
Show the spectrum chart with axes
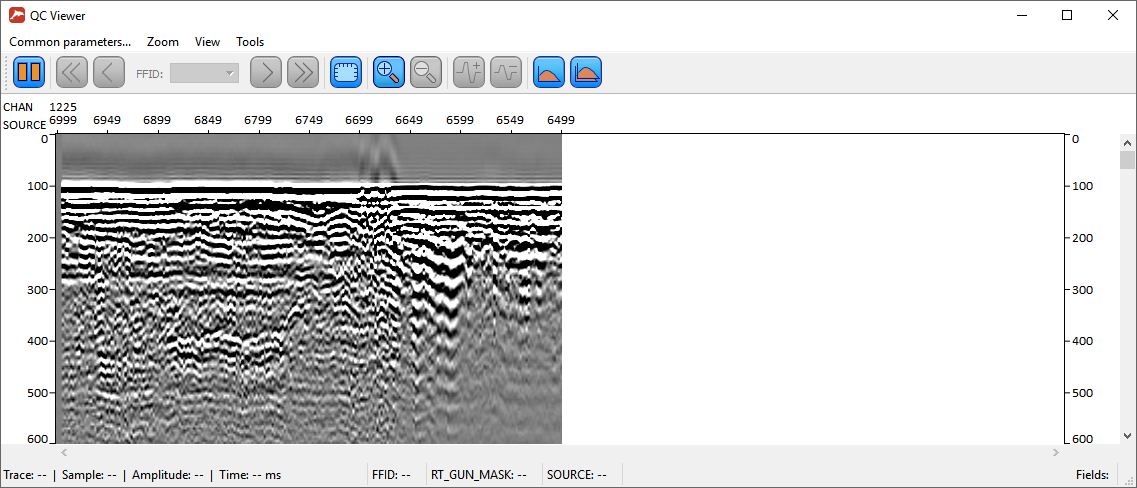tap(586, 73)
